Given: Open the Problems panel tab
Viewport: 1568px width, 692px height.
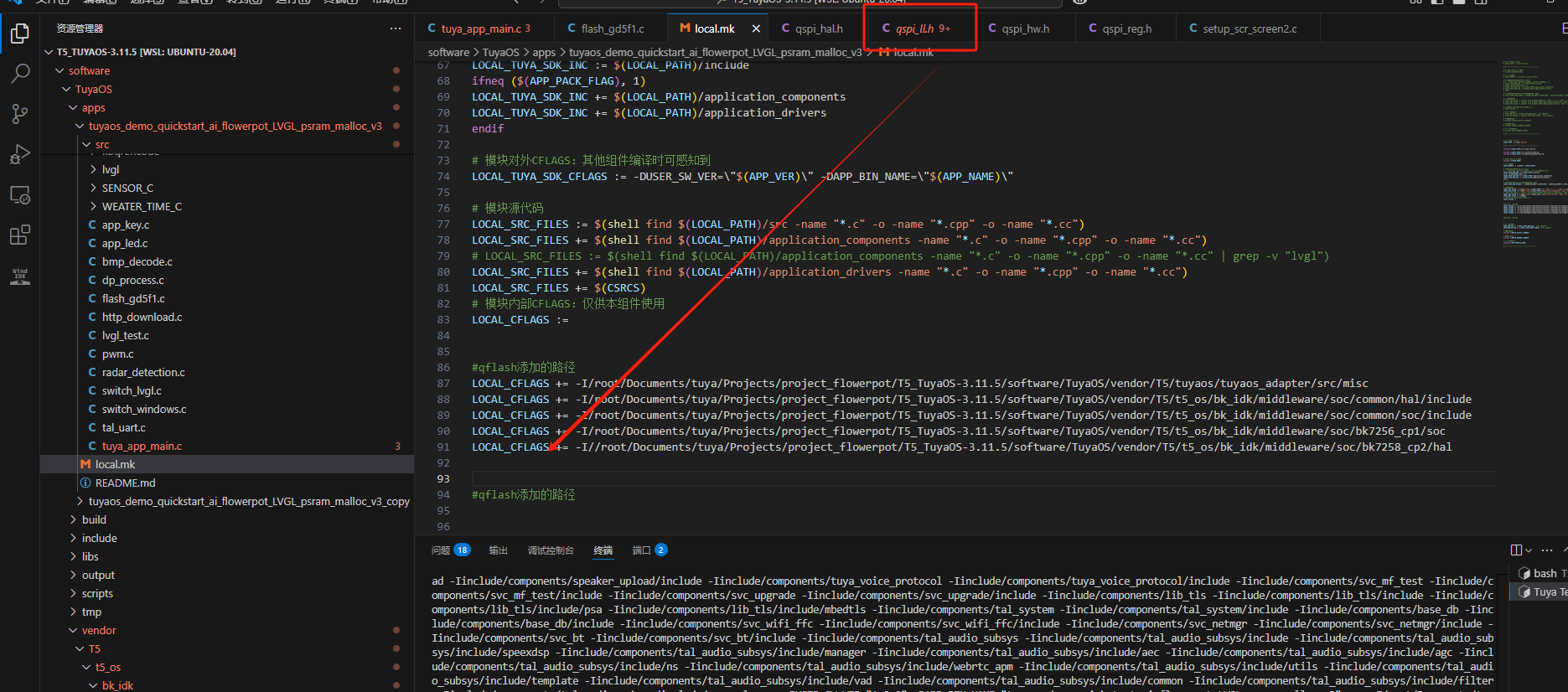Looking at the screenshot, I should 450,550.
